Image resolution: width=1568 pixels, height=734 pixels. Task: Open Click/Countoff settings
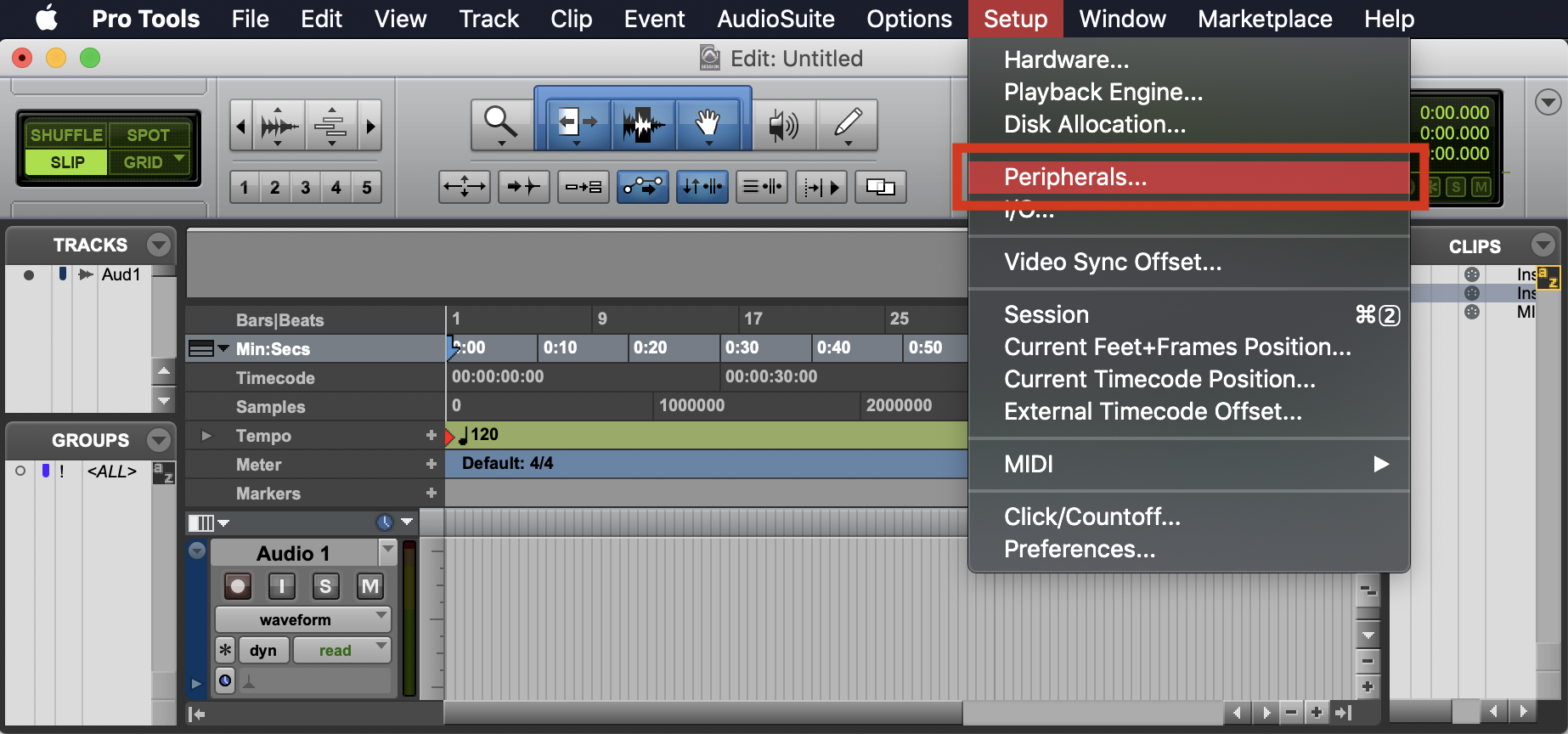click(x=1189, y=517)
